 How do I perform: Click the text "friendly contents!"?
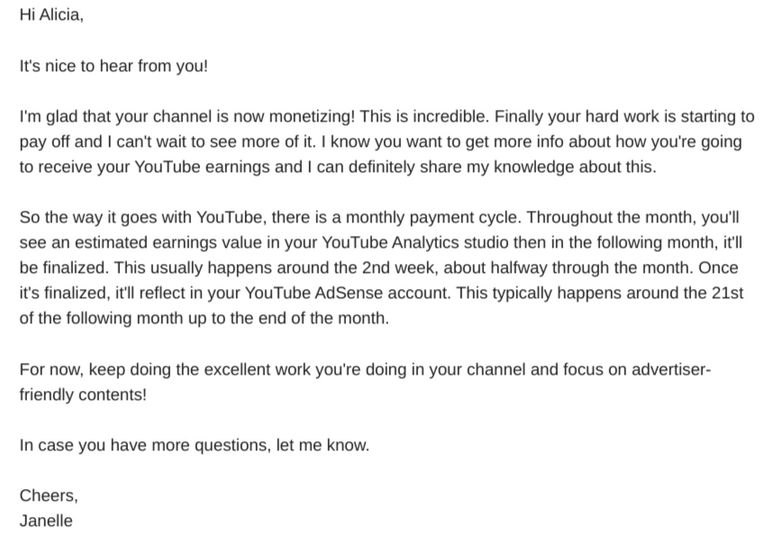click(x=83, y=394)
